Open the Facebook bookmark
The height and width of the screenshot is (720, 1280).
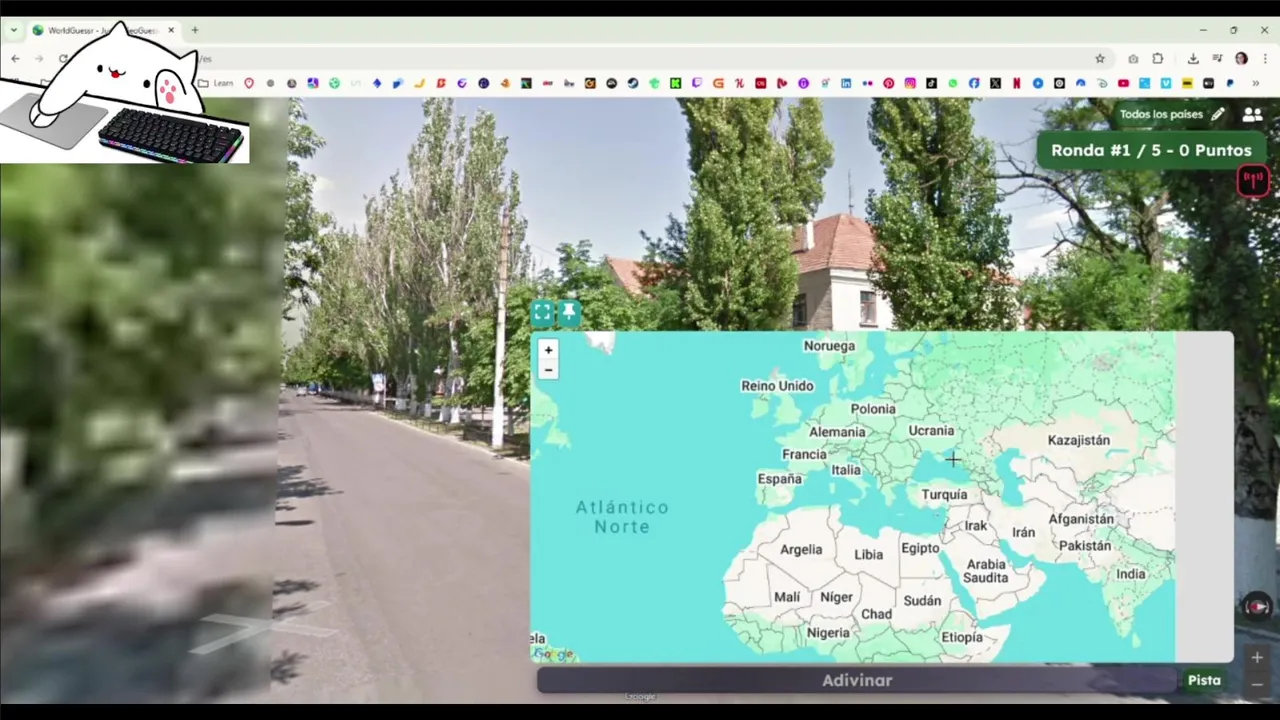pos(974,83)
